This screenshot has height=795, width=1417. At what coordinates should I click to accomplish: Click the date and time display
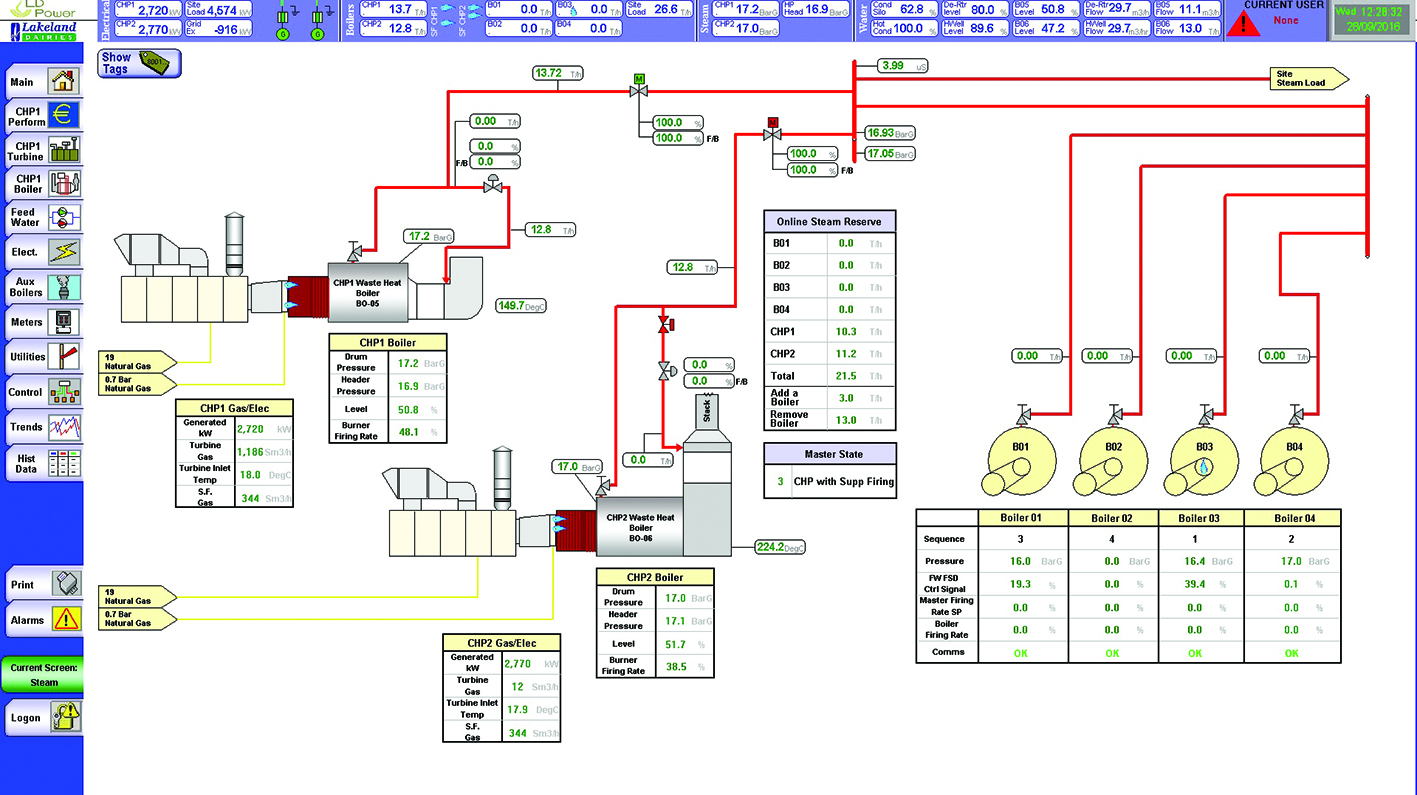pos(1371,20)
